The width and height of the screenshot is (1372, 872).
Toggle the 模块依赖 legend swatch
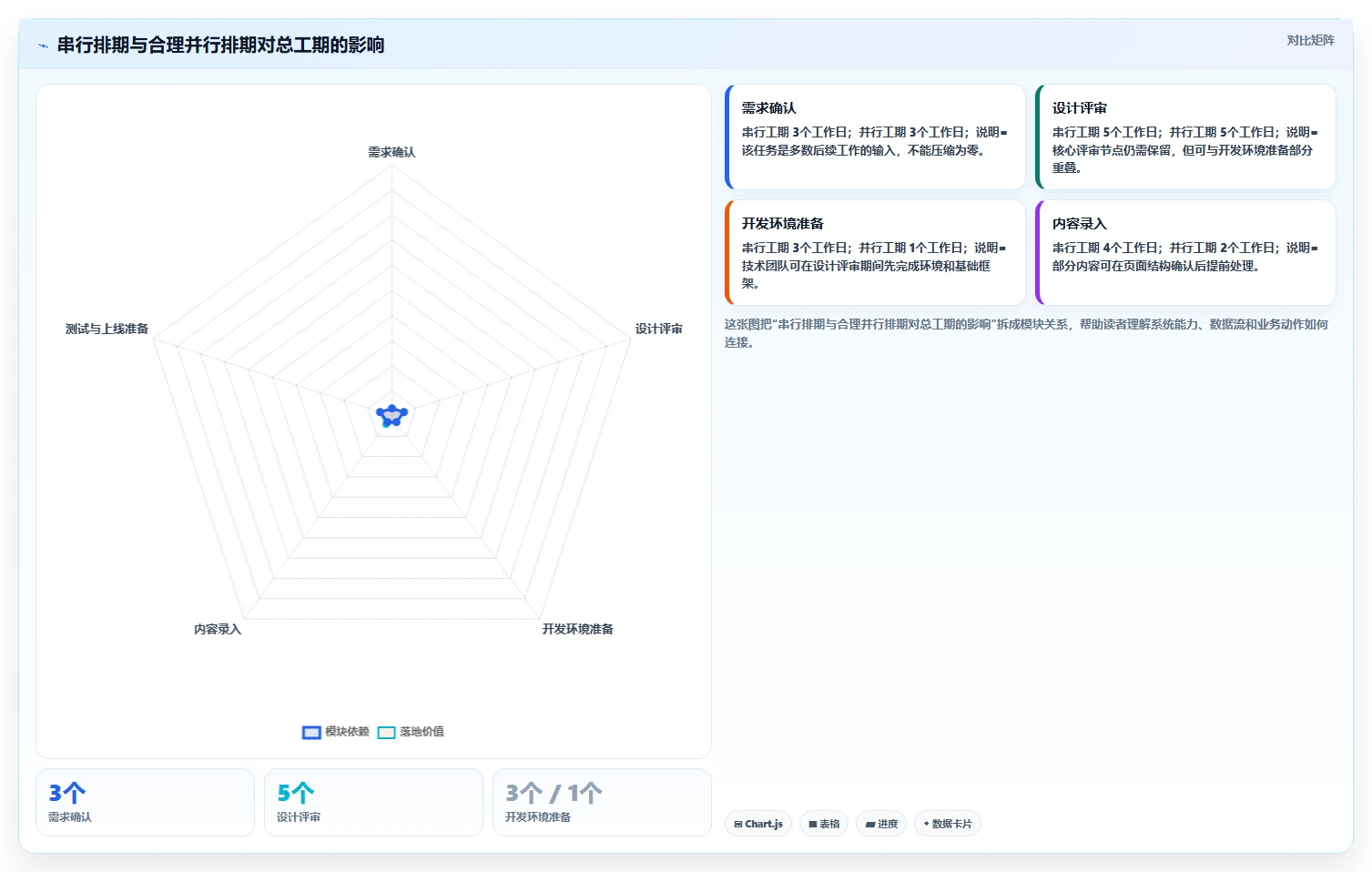311,732
